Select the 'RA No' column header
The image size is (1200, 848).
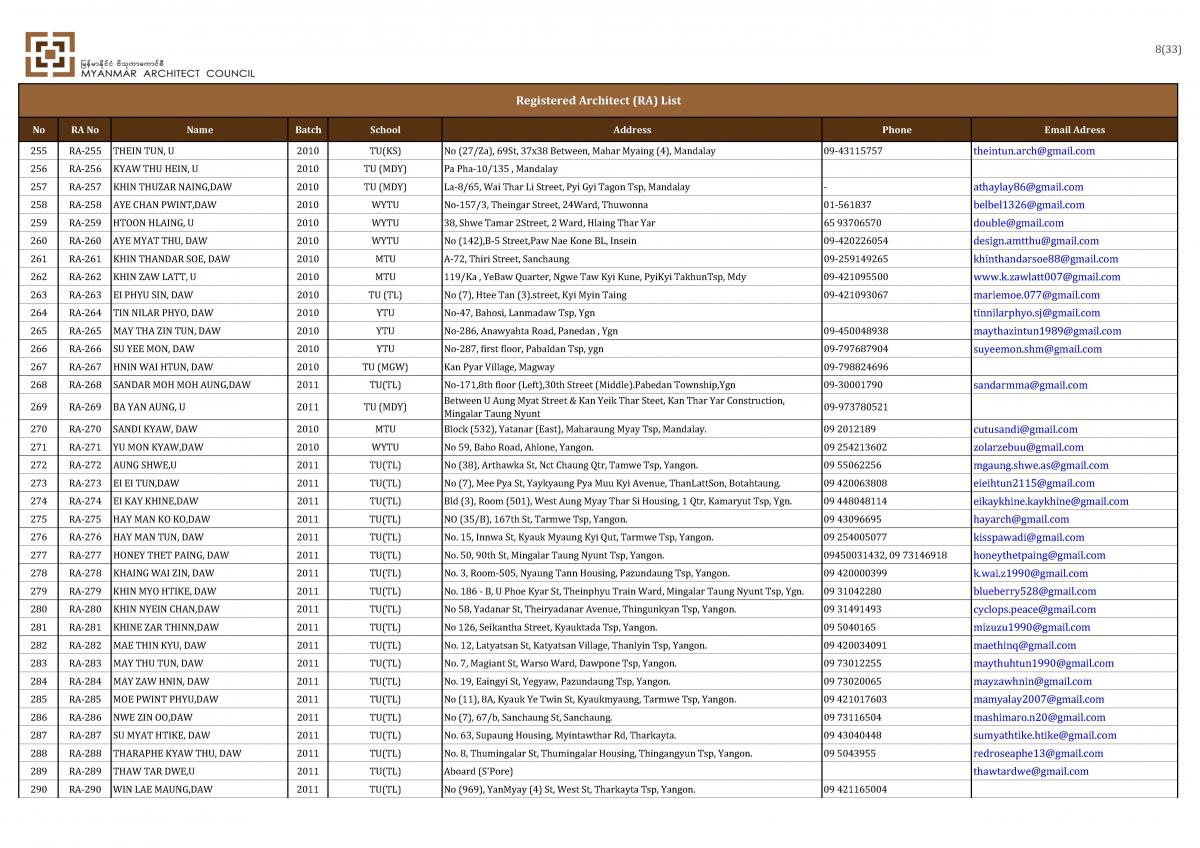click(x=85, y=130)
